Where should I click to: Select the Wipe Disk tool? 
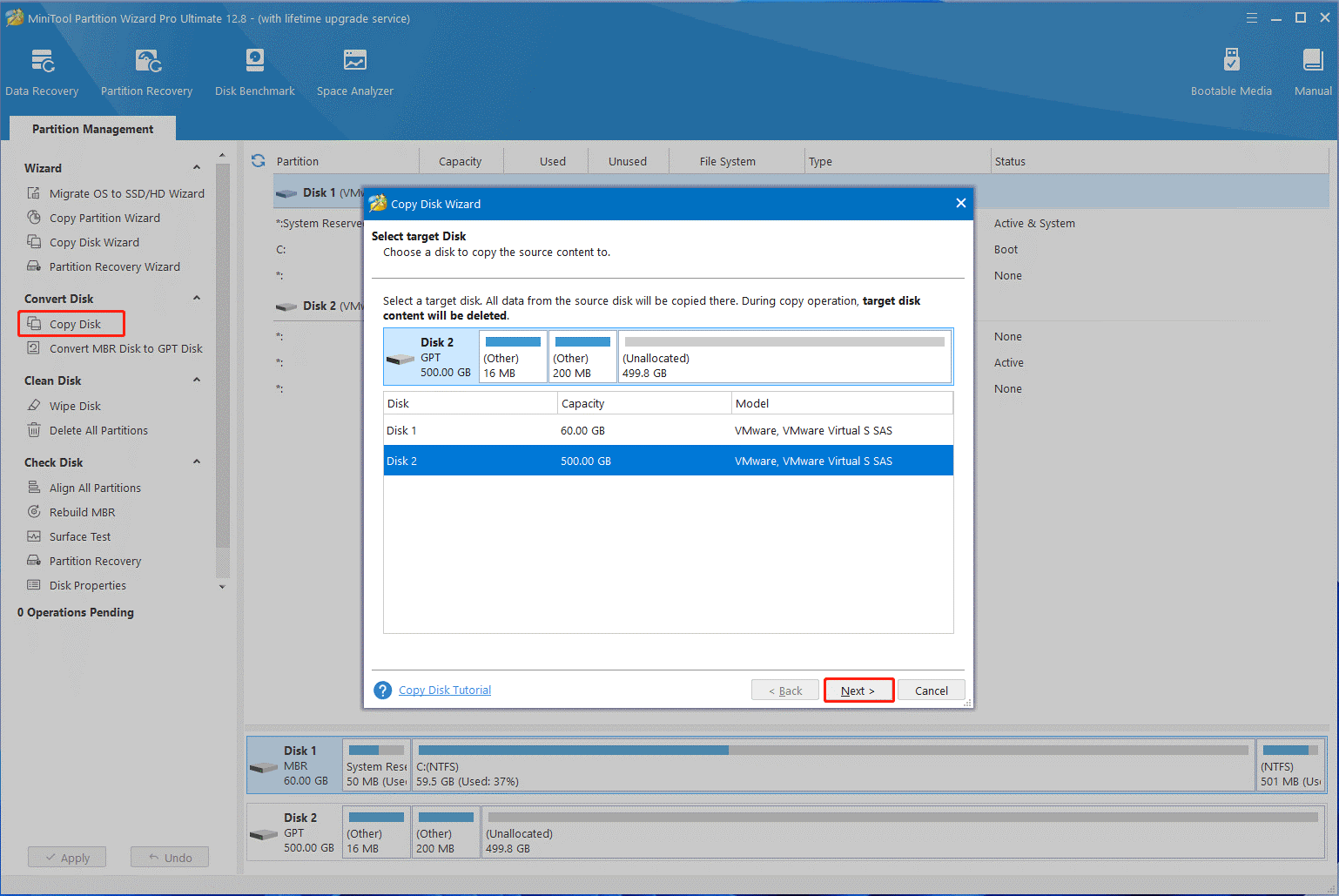(75, 405)
